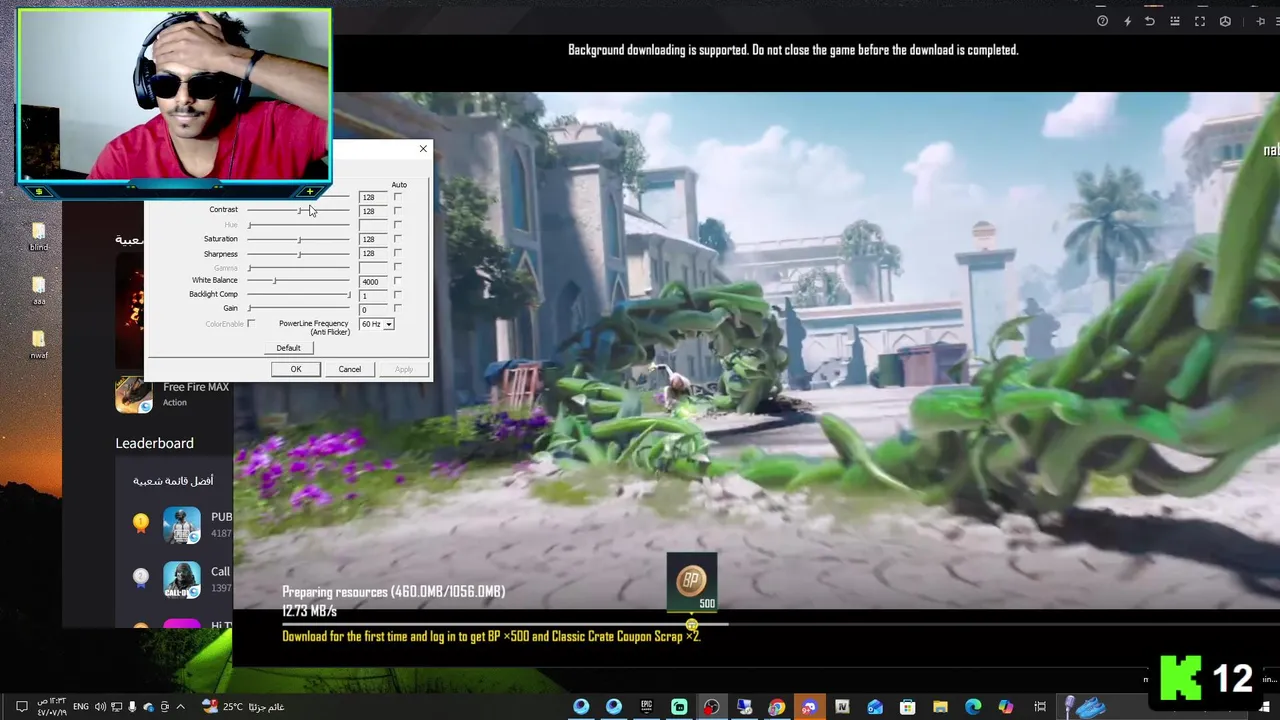Click the Sharpness slider
This screenshot has width=1280, height=720.
click(299, 254)
